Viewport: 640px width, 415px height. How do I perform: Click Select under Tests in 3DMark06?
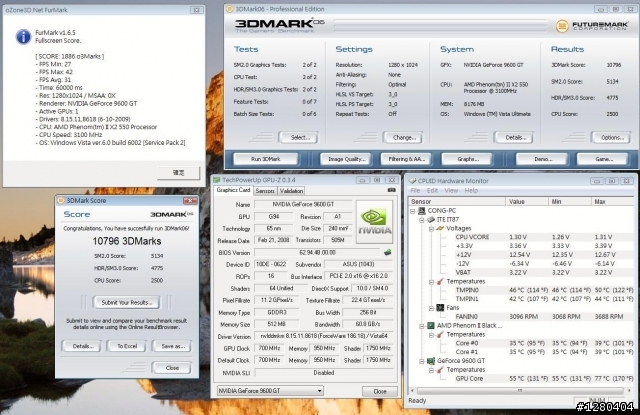pyautogui.click(x=300, y=138)
